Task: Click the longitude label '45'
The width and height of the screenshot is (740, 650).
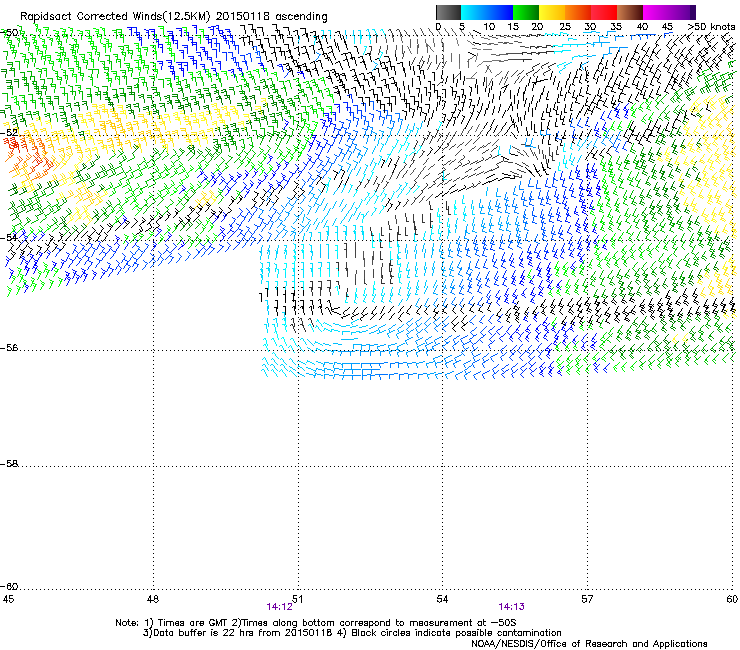Action: [x=8, y=599]
